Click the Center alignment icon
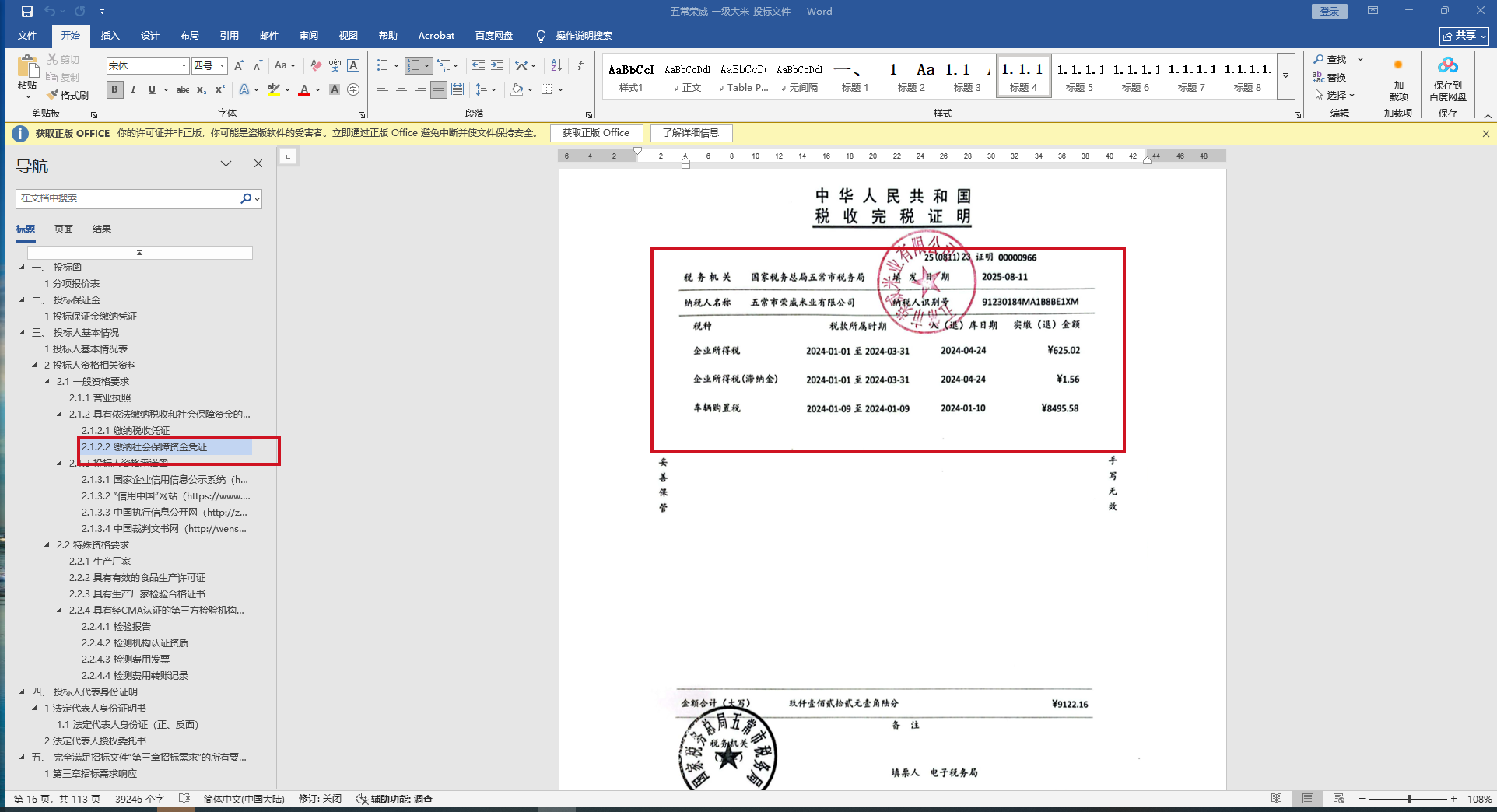 [401, 89]
